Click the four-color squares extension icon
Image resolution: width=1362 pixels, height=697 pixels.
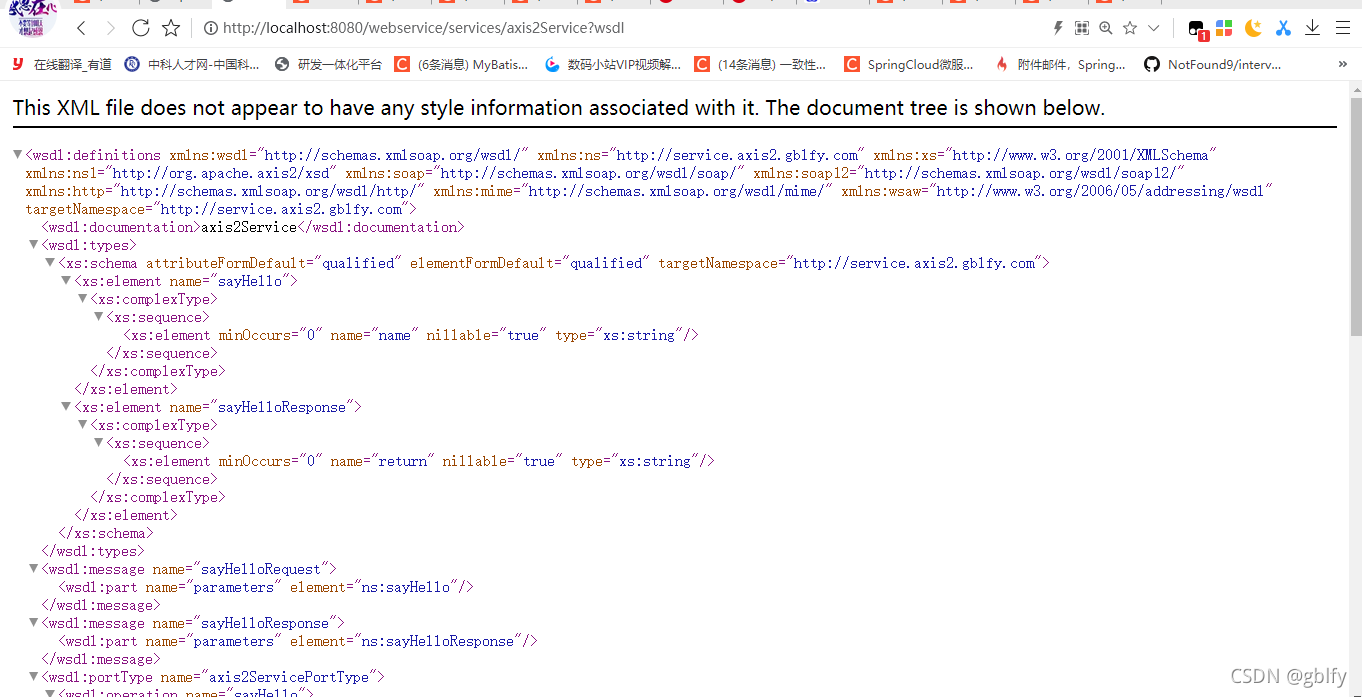[x=1224, y=28]
